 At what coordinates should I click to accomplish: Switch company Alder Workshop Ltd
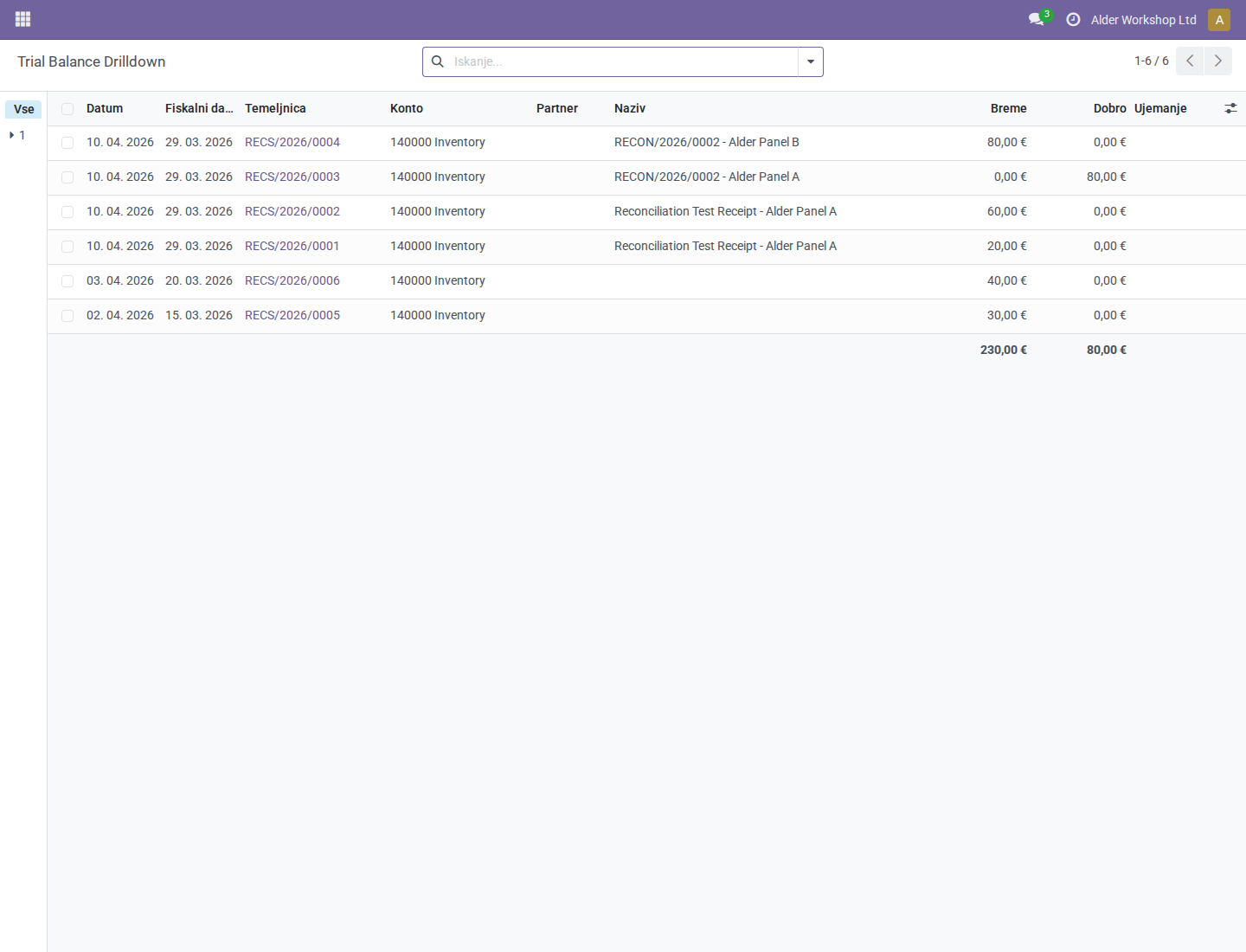tap(1143, 20)
